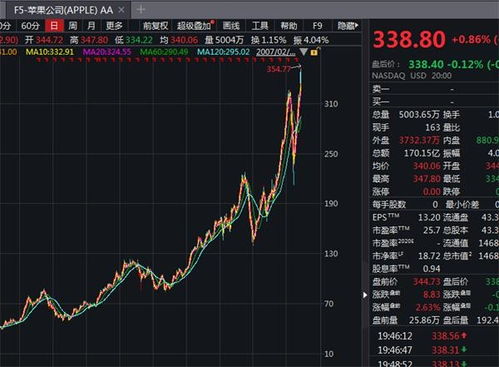This screenshot has height=367, width=499.
Task: Click the EPS TTM 13.20 value
Action: (x=429, y=218)
